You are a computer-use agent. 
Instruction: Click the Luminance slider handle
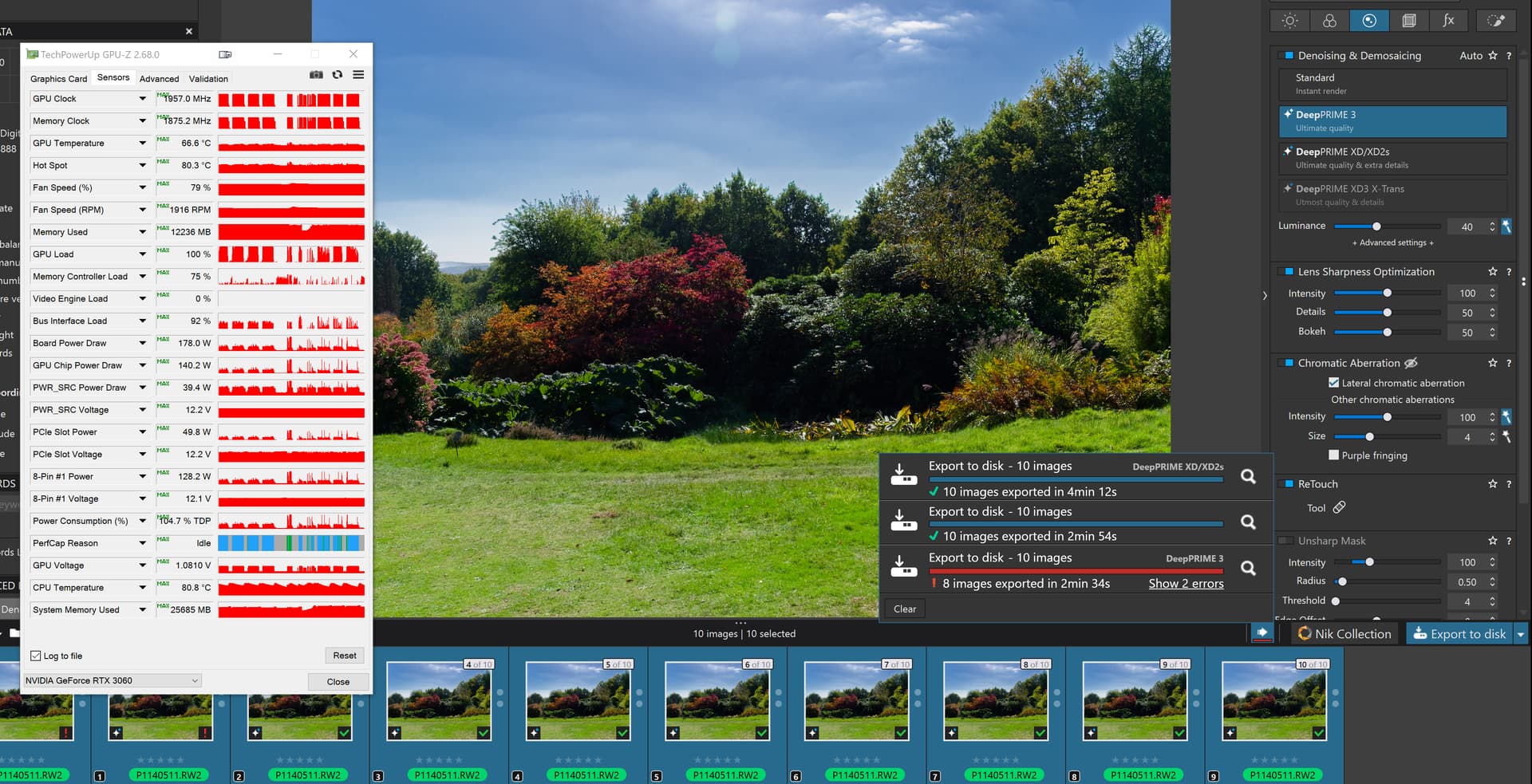(1376, 227)
